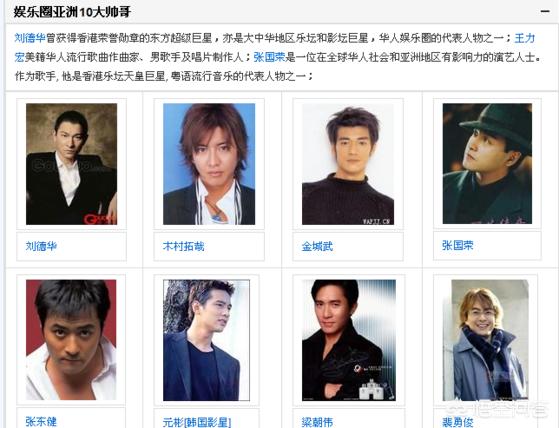Click the 金城武 photo thumbnail

348,164
